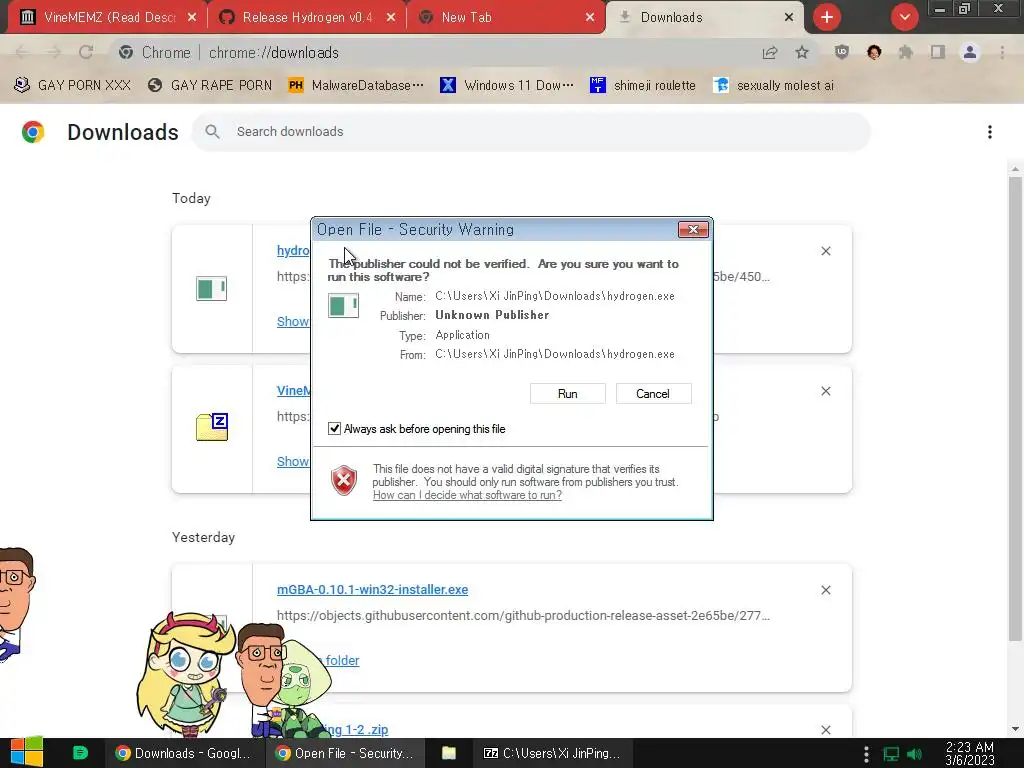Uncheck Always ask before opening this file
The image size is (1024, 768).
(x=334, y=428)
